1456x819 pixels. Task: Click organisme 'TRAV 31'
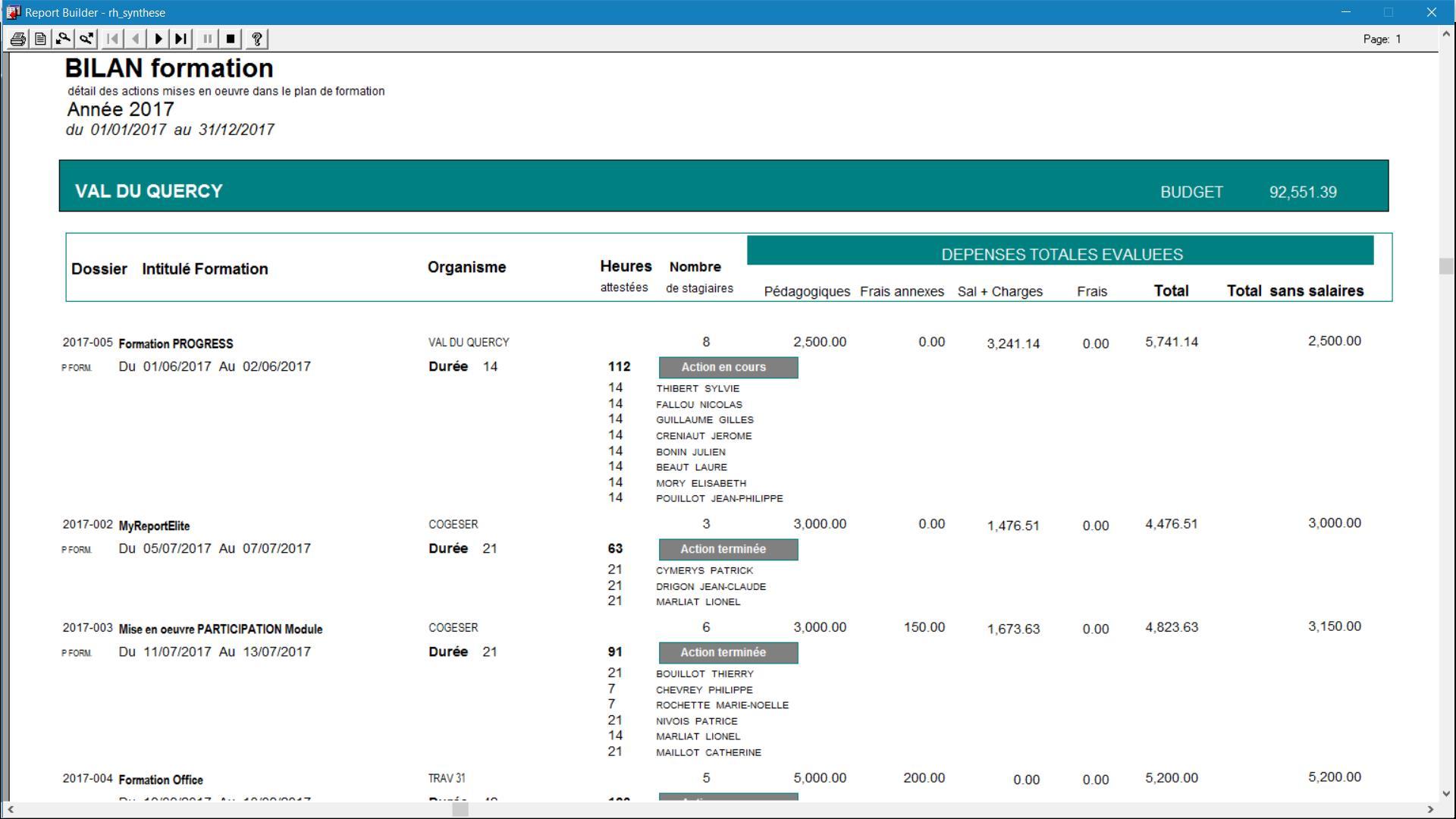point(447,779)
